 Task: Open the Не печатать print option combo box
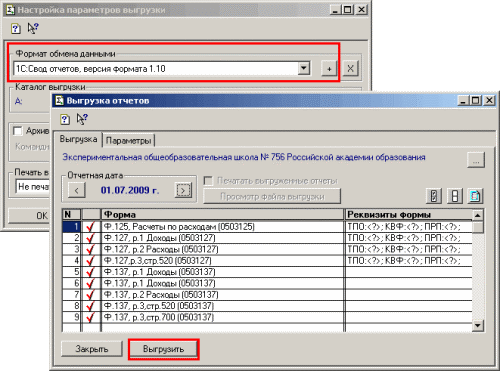click(x=32, y=187)
